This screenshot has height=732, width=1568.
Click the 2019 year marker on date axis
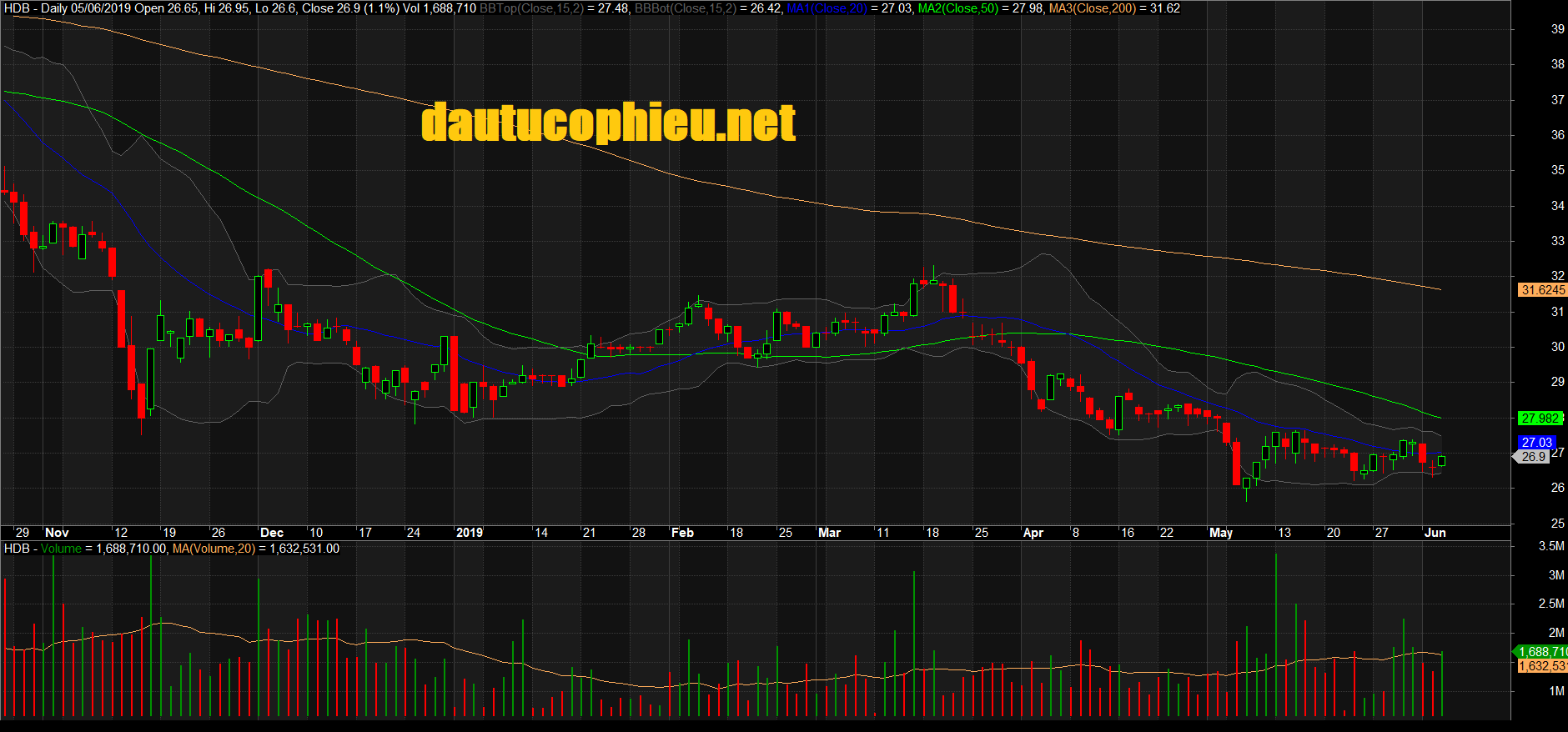coord(470,533)
